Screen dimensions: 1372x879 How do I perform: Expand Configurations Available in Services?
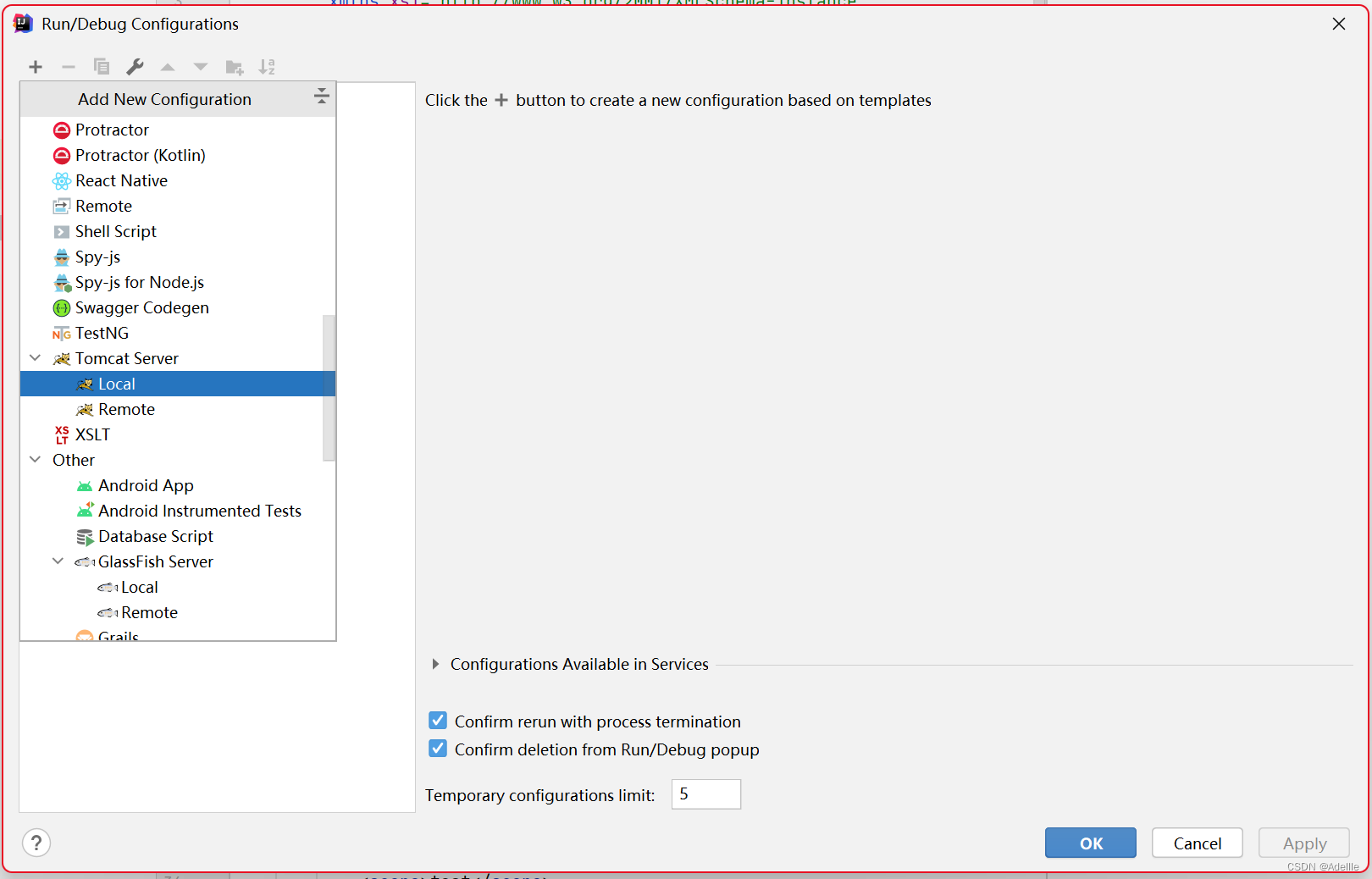435,664
